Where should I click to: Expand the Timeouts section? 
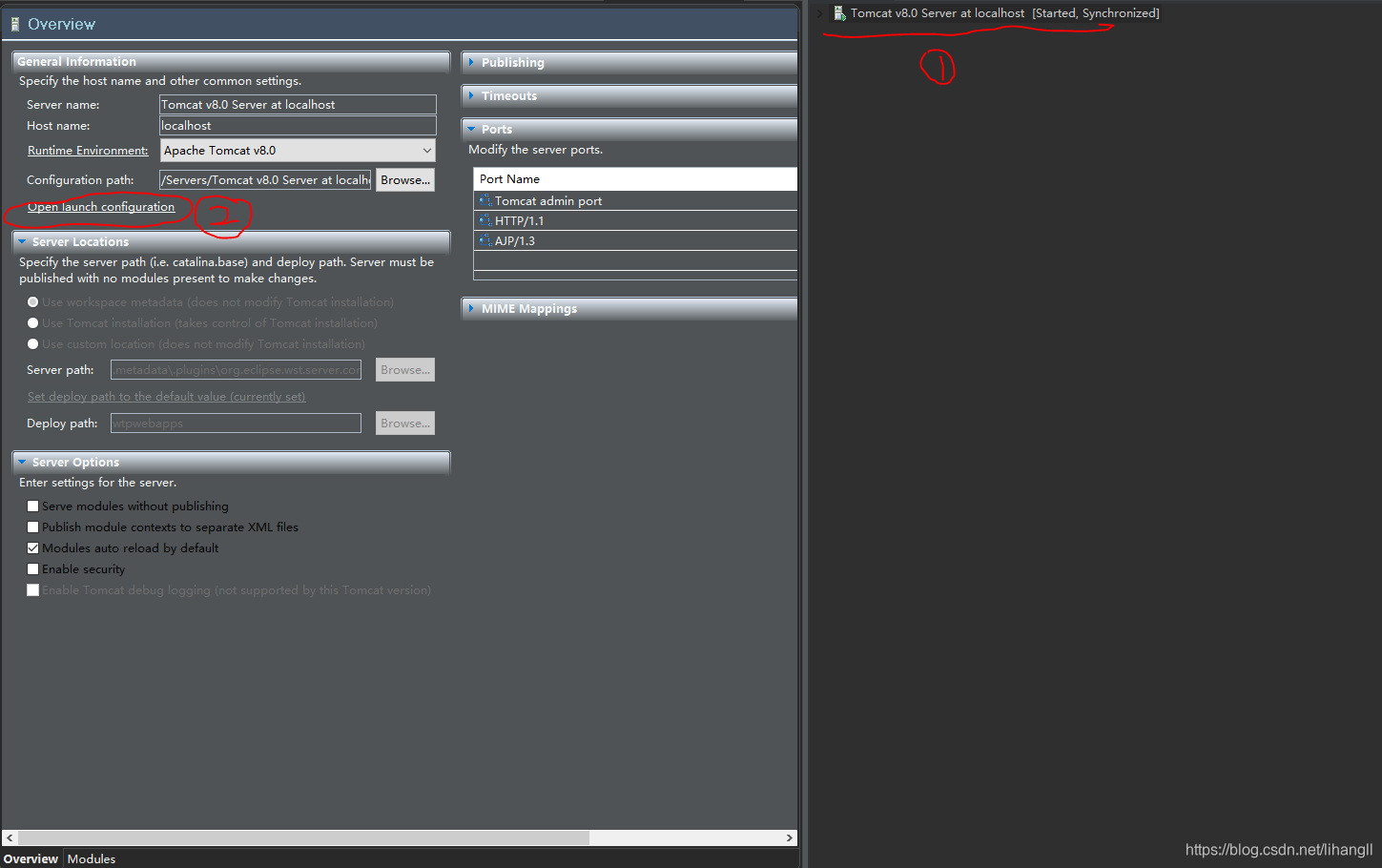(x=471, y=95)
